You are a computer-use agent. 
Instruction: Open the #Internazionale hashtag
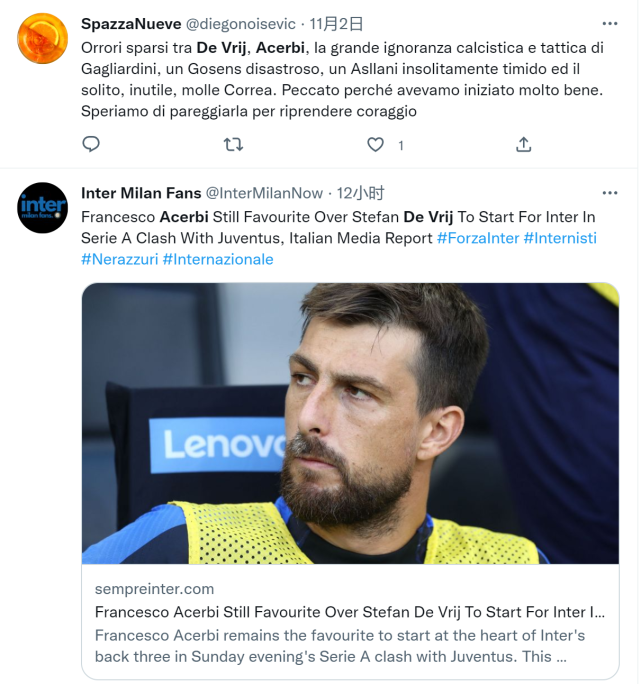pos(218,259)
